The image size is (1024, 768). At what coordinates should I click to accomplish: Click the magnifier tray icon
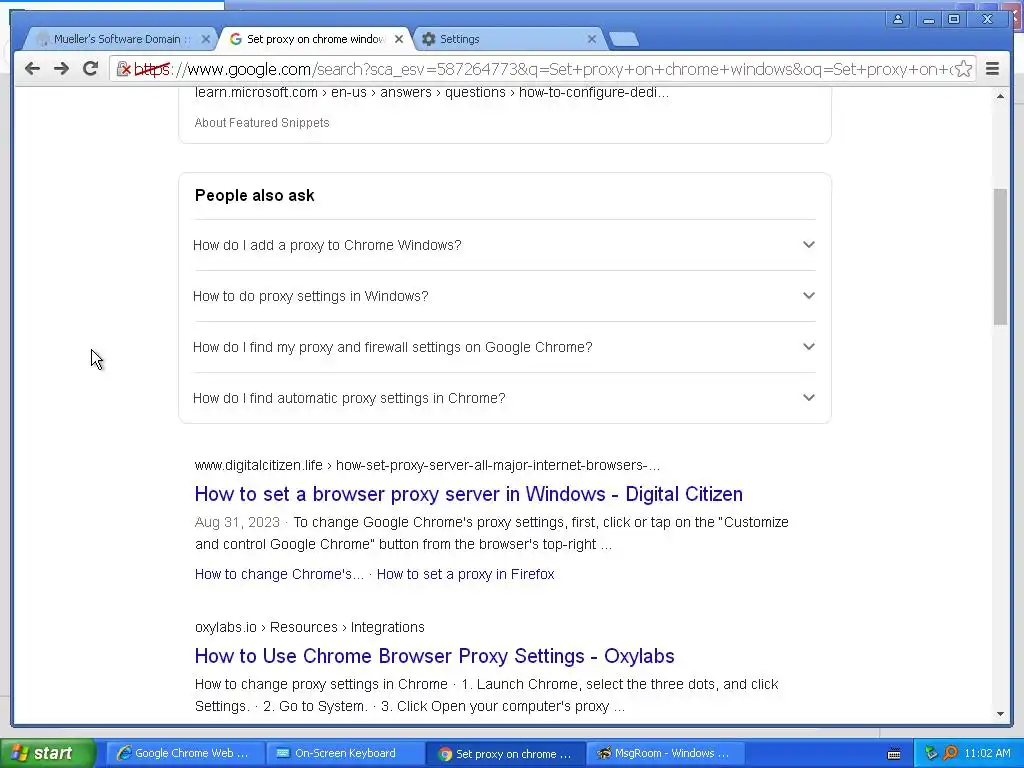point(950,753)
